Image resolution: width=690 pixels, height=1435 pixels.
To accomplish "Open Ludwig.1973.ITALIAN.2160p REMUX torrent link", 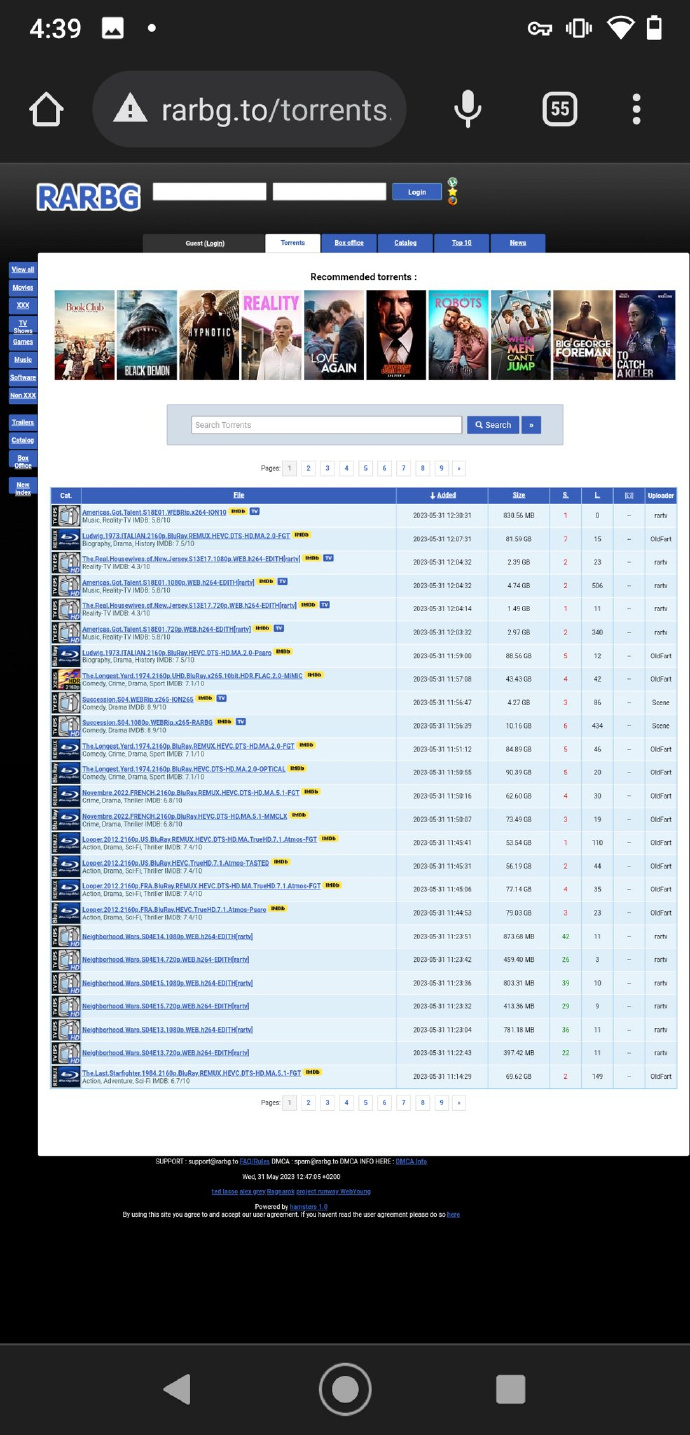I will click(x=186, y=535).
